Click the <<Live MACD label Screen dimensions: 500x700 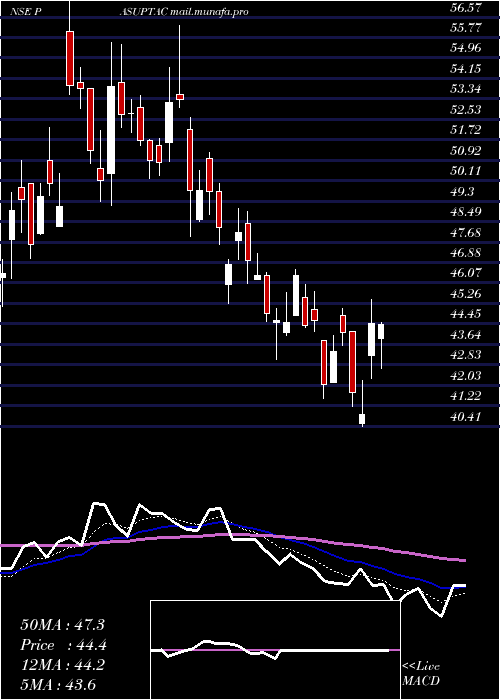pos(421,674)
